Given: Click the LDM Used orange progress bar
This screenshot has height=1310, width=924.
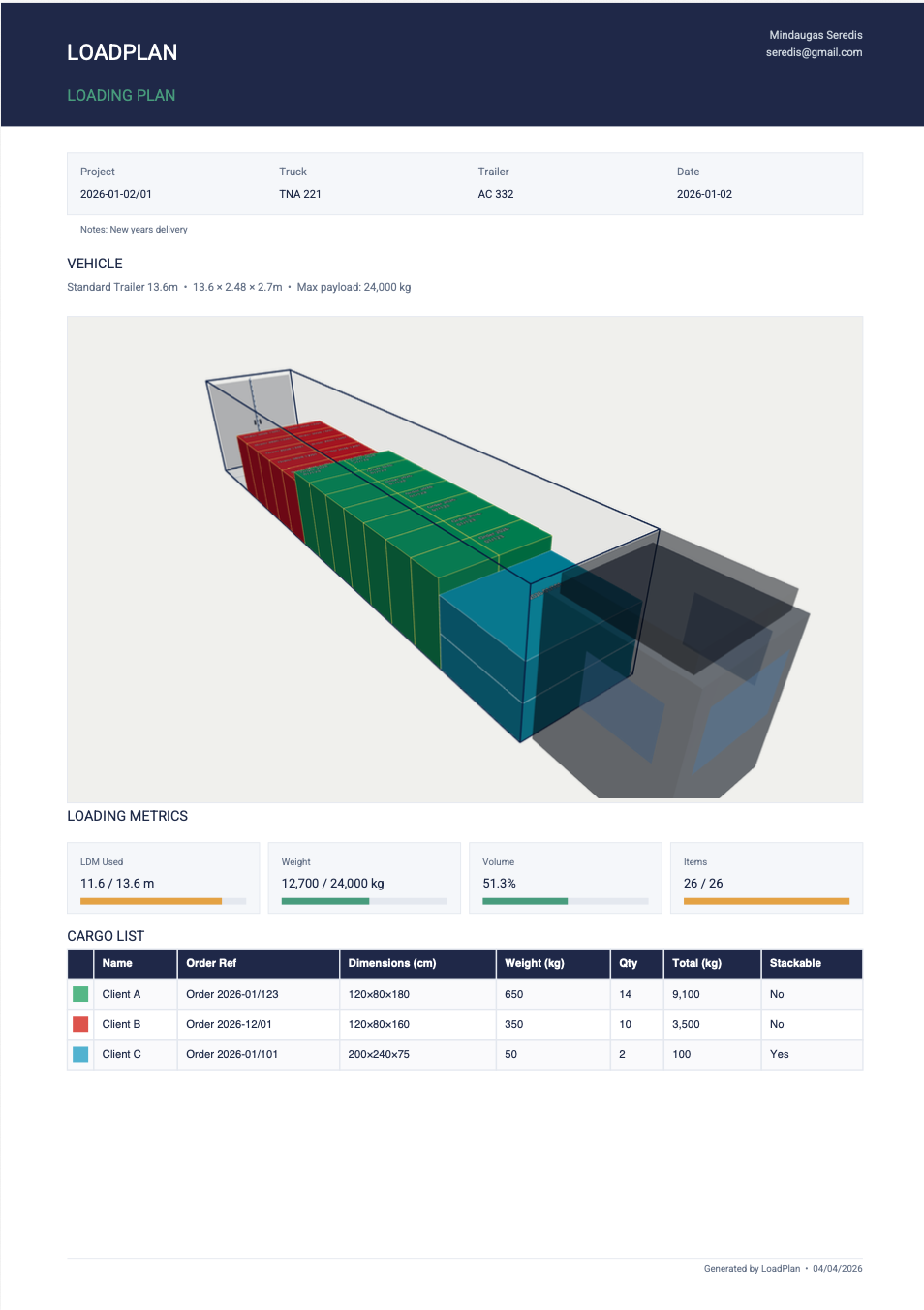Looking at the screenshot, I should pos(151,901).
